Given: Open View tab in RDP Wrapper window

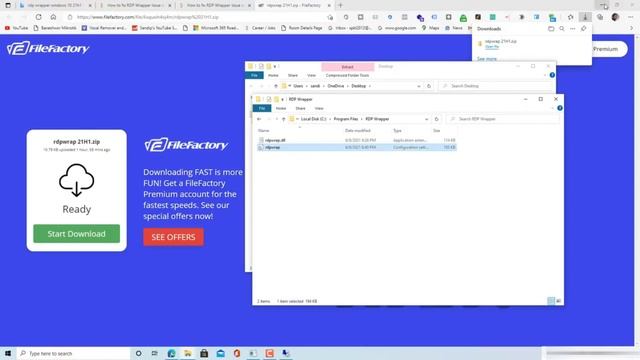Looking at the screenshot, I should tap(319, 108).
